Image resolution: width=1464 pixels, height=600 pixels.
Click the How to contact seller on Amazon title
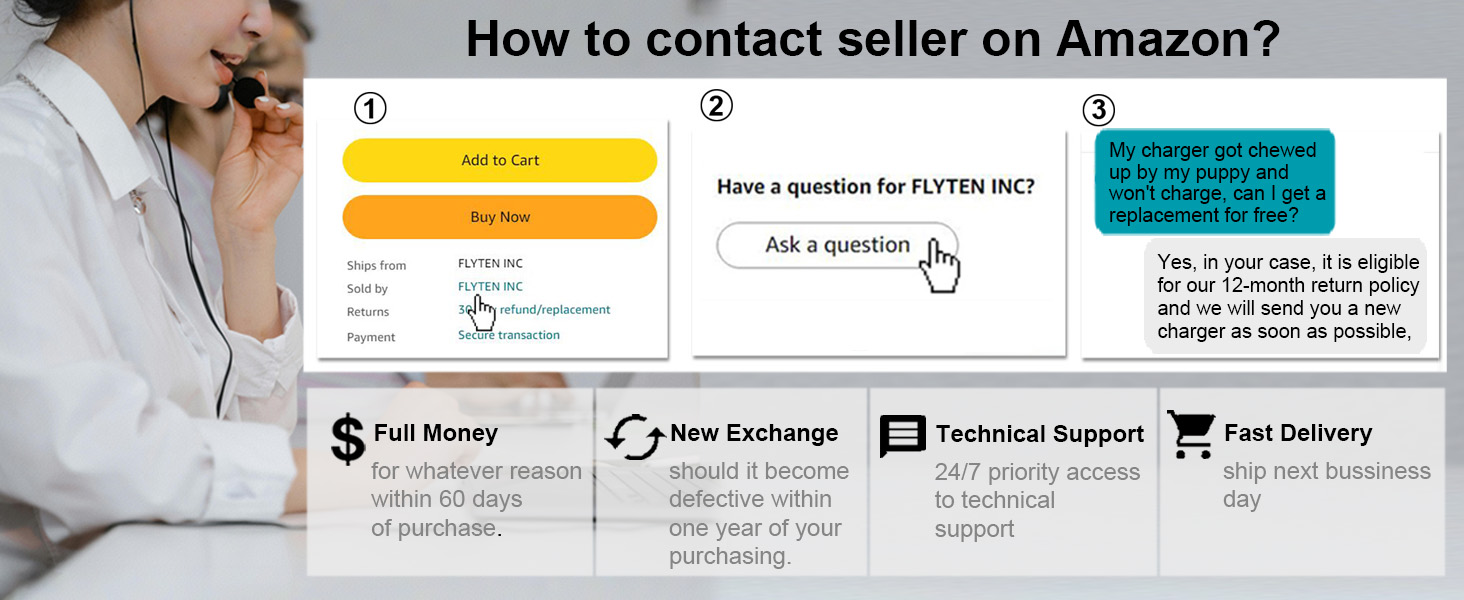tap(872, 40)
